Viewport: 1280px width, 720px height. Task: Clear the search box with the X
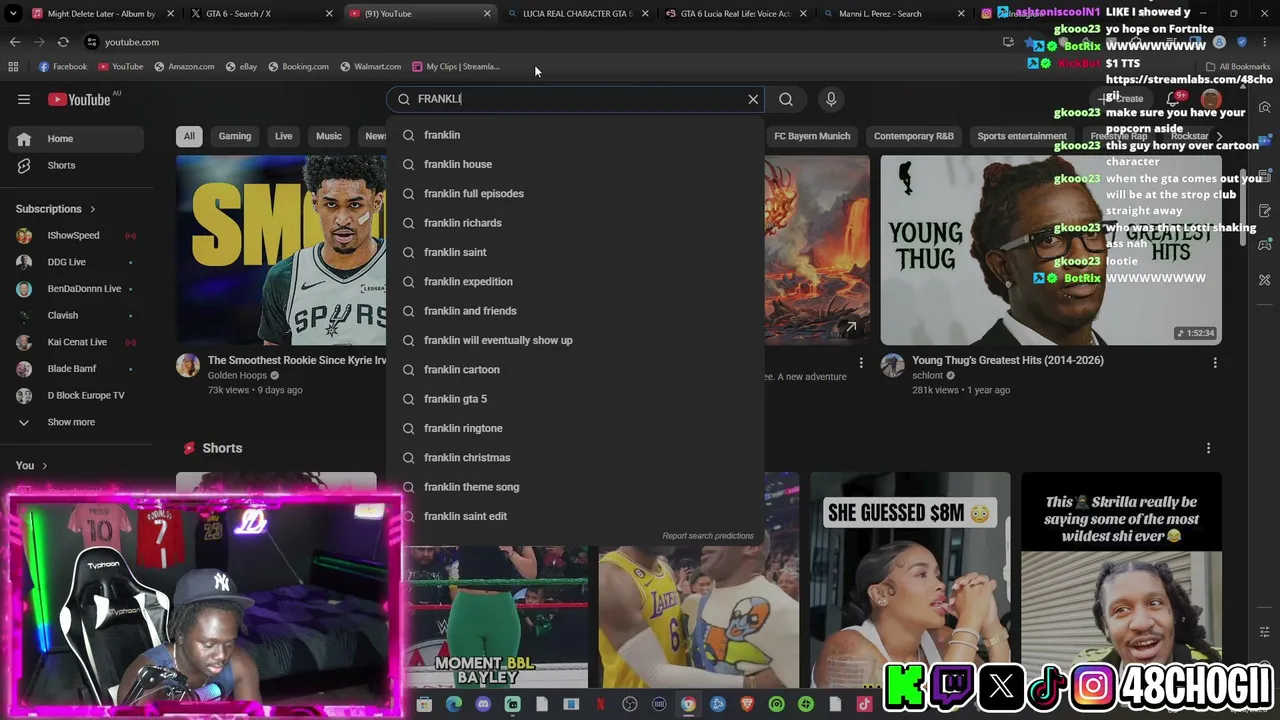[x=753, y=99]
